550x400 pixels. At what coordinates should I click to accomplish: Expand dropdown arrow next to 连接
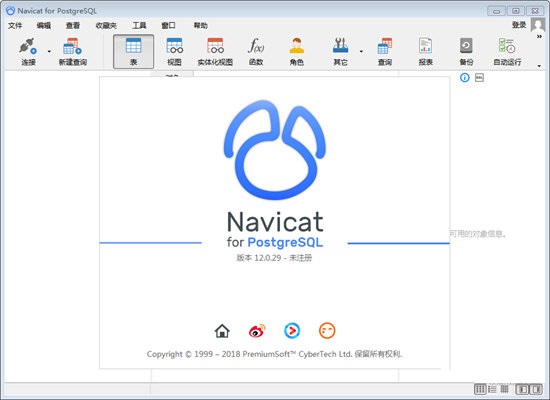point(49,52)
